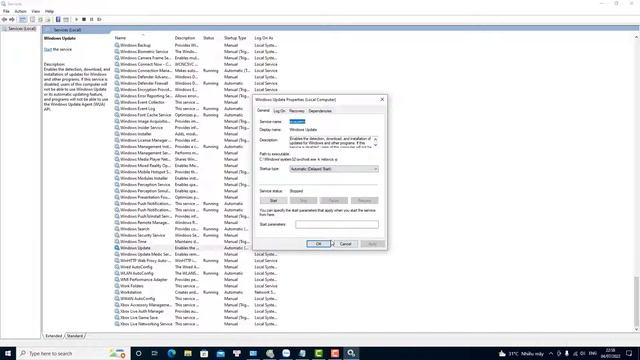Launch Microsoft Edge from the taskbar
The image size is (640, 360).
coord(171,353)
